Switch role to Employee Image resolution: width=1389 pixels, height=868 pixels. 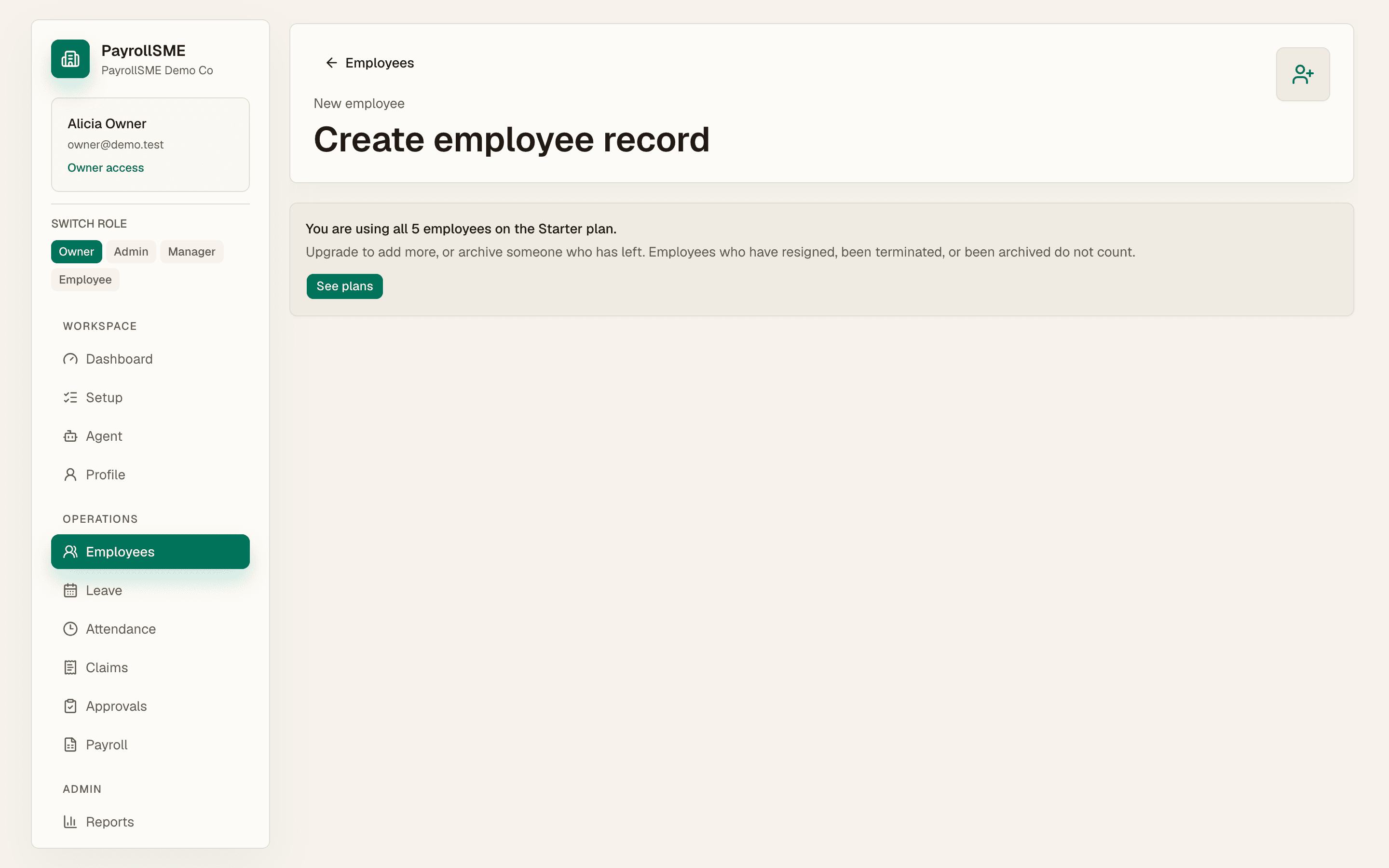85,280
